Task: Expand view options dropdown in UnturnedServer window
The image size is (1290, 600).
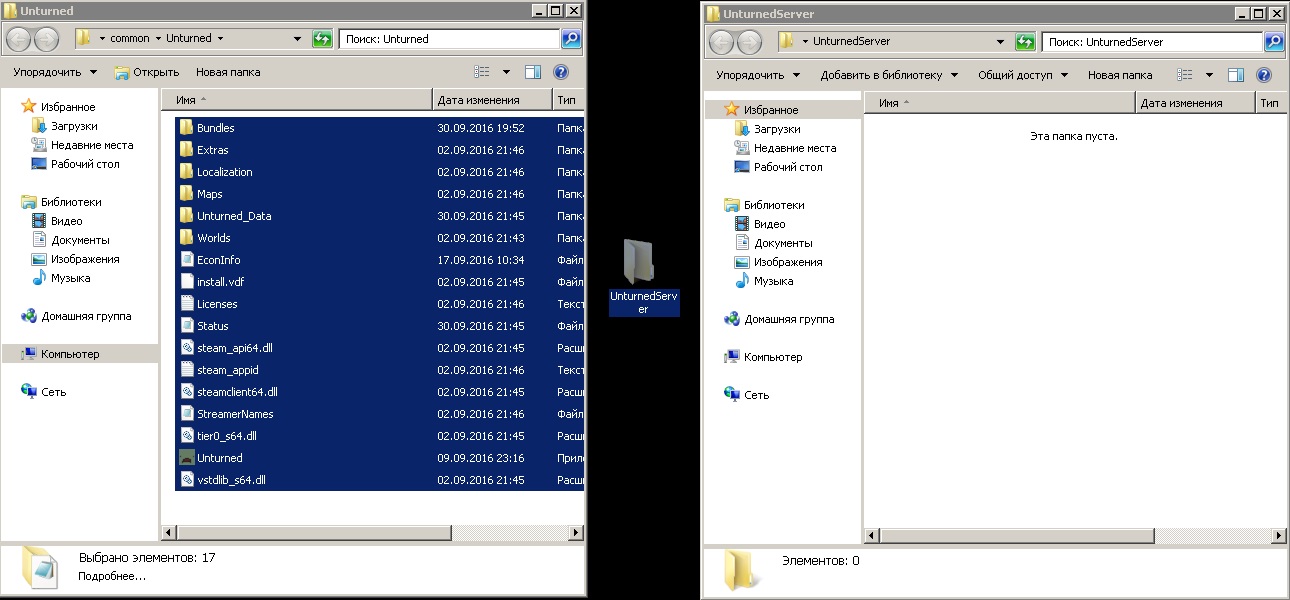Action: tap(1209, 75)
